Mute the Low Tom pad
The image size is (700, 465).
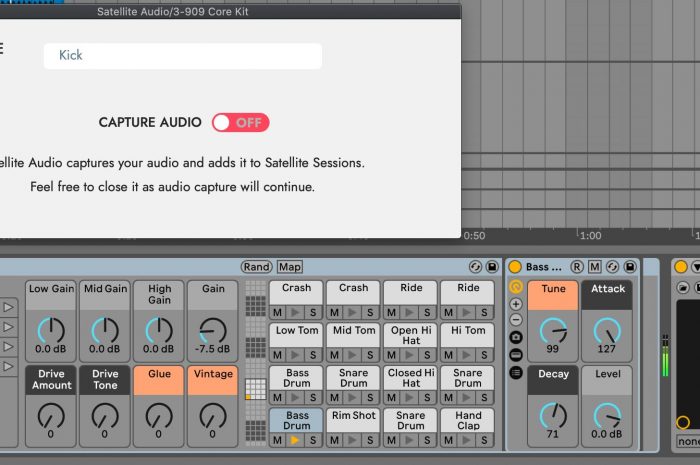point(277,355)
